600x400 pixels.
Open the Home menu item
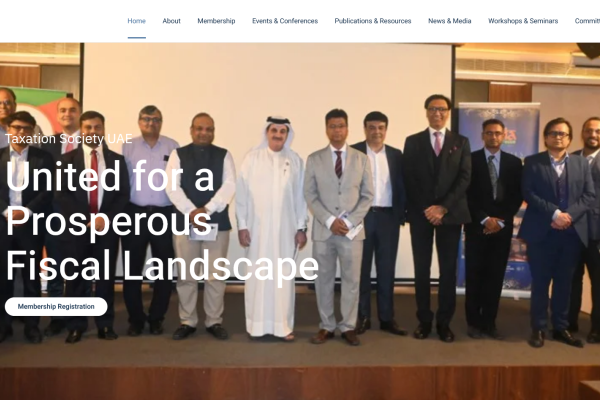tap(137, 21)
